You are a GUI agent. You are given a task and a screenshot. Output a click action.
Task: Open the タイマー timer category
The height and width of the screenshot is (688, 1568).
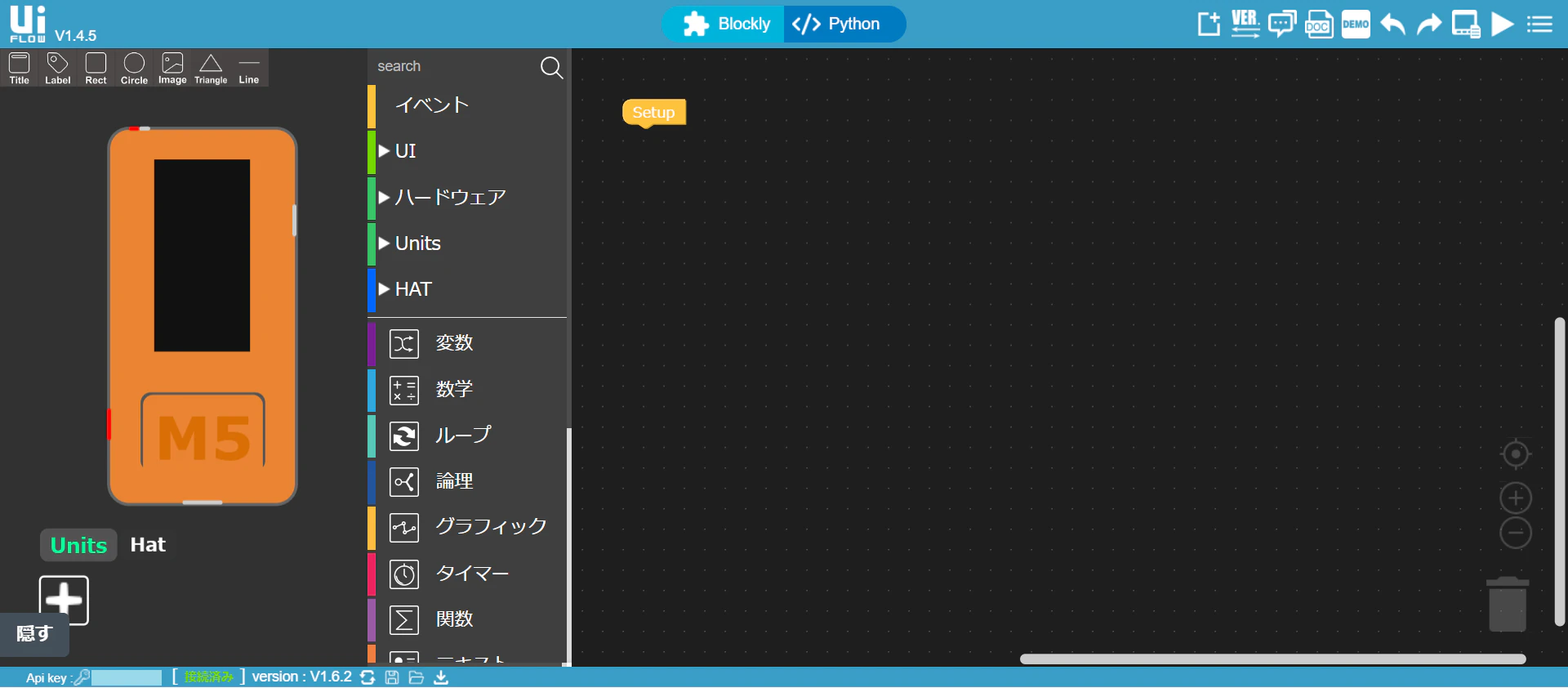(x=467, y=574)
